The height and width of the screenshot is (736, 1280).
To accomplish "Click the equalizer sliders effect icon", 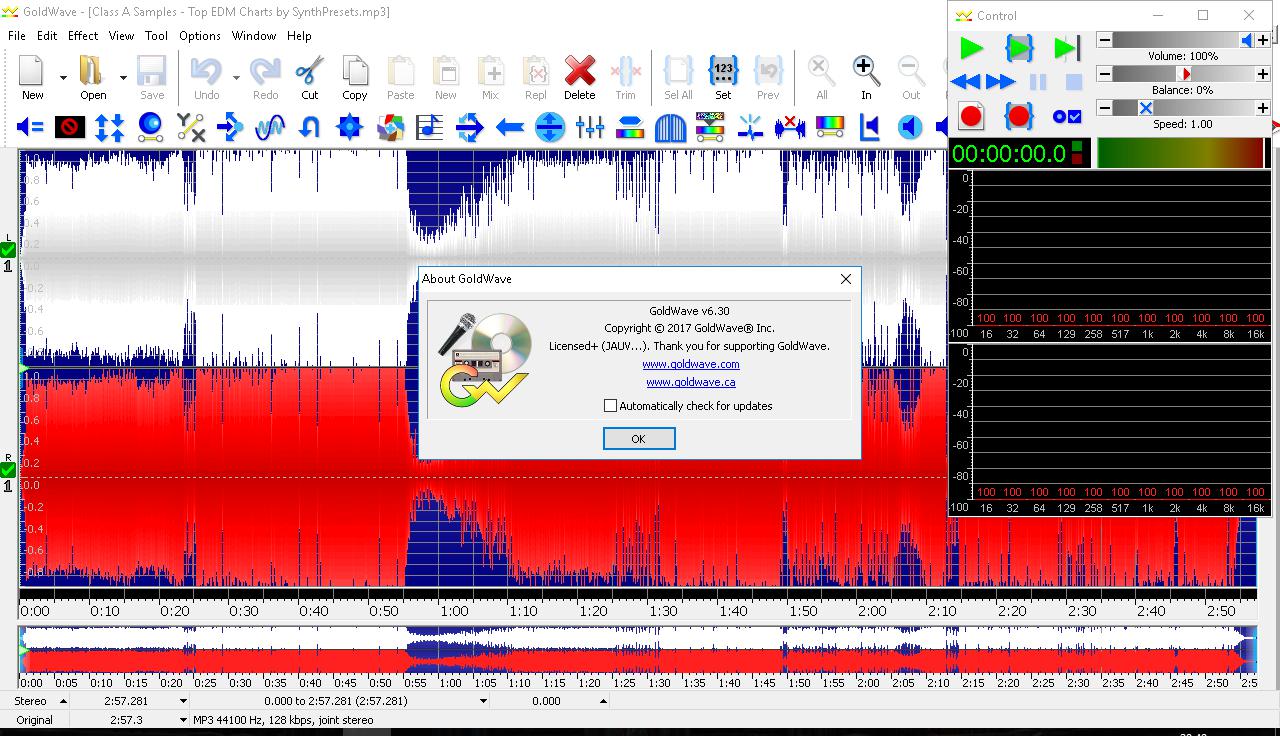I will click(590, 127).
